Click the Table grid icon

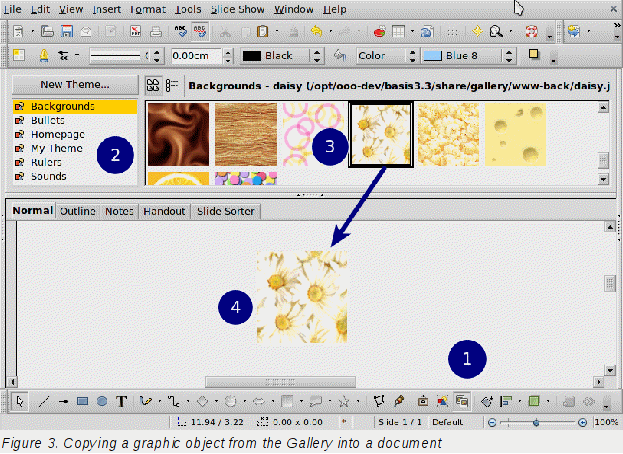[398, 31]
